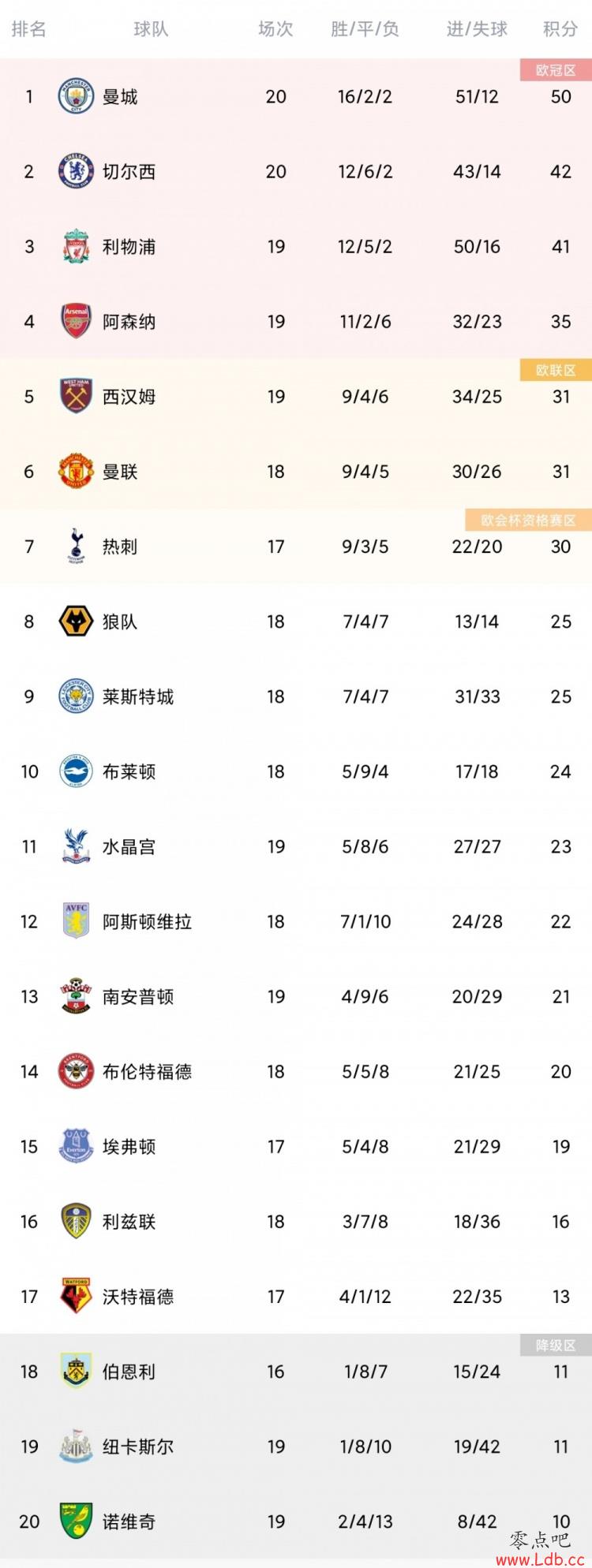592x1568 pixels.
Task: Open the www.Ldb.cc watermark link
Action: 540,1559
